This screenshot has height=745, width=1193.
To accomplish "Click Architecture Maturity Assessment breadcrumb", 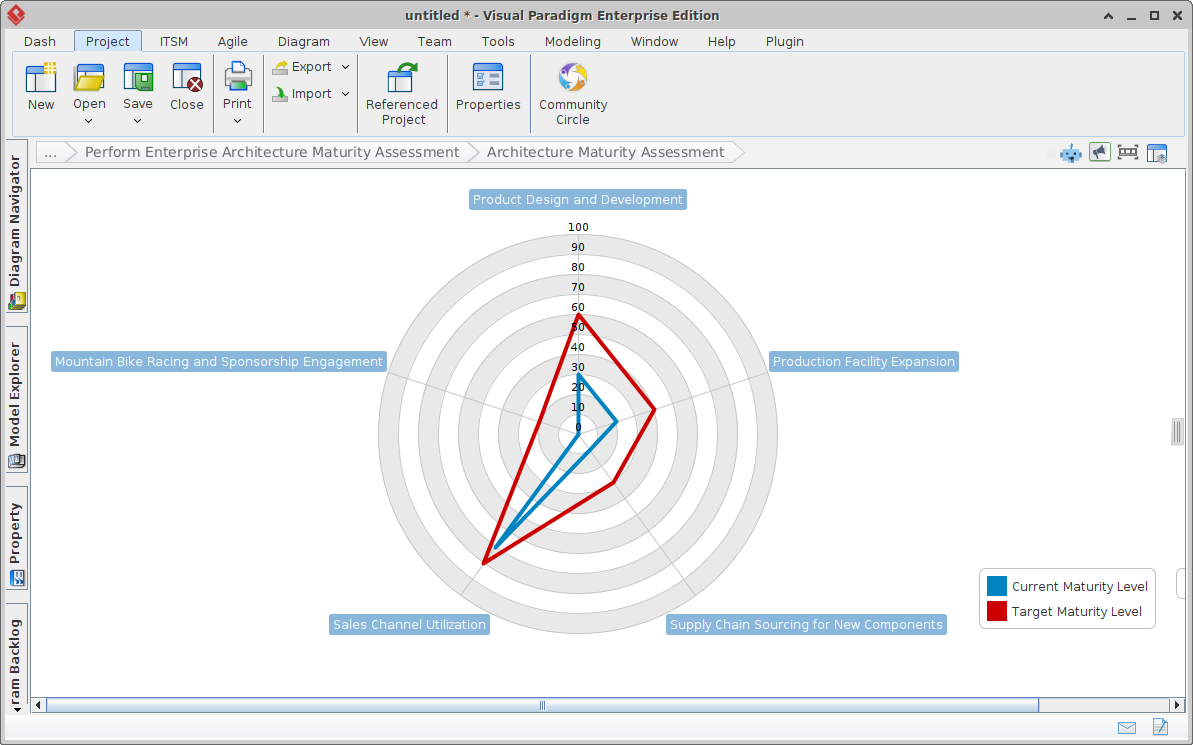I will coord(606,152).
